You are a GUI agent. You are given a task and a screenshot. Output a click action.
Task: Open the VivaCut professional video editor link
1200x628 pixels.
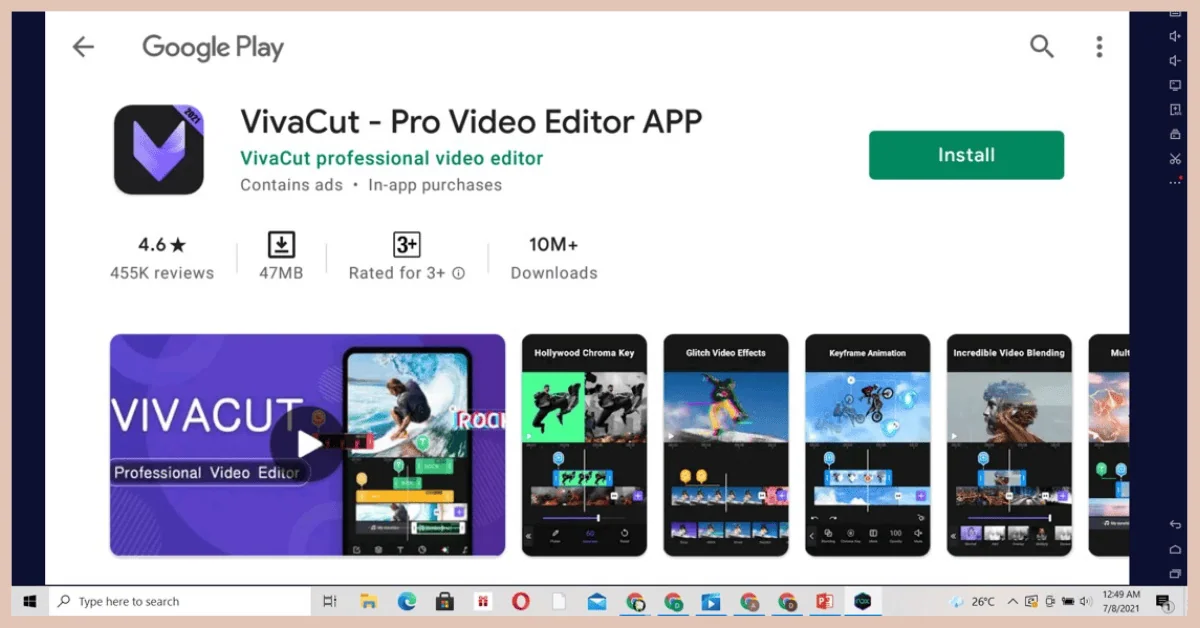tap(392, 158)
